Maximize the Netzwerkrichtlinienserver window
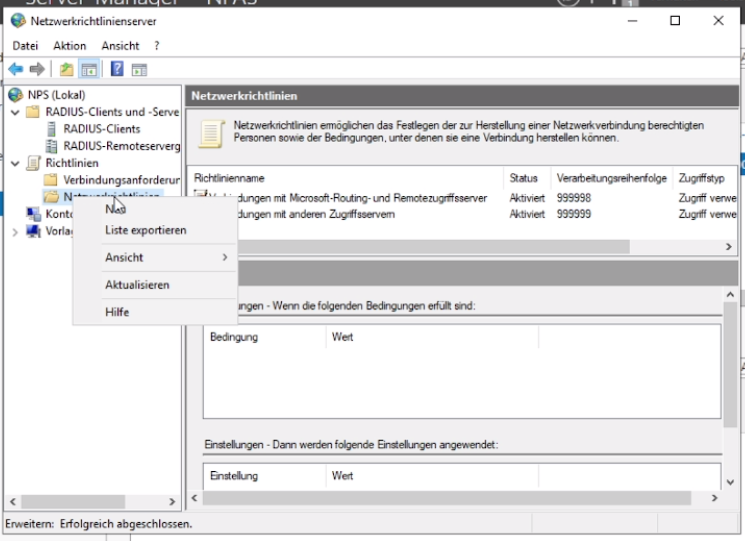 click(x=675, y=20)
